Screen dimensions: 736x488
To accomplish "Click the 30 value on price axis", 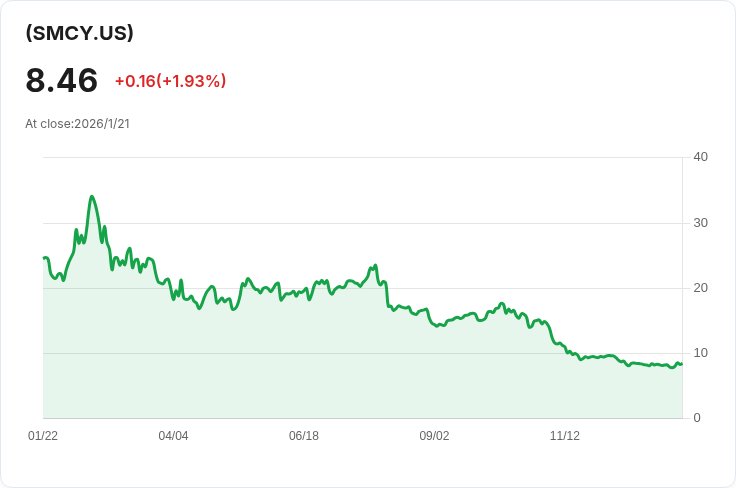I will [700, 222].
